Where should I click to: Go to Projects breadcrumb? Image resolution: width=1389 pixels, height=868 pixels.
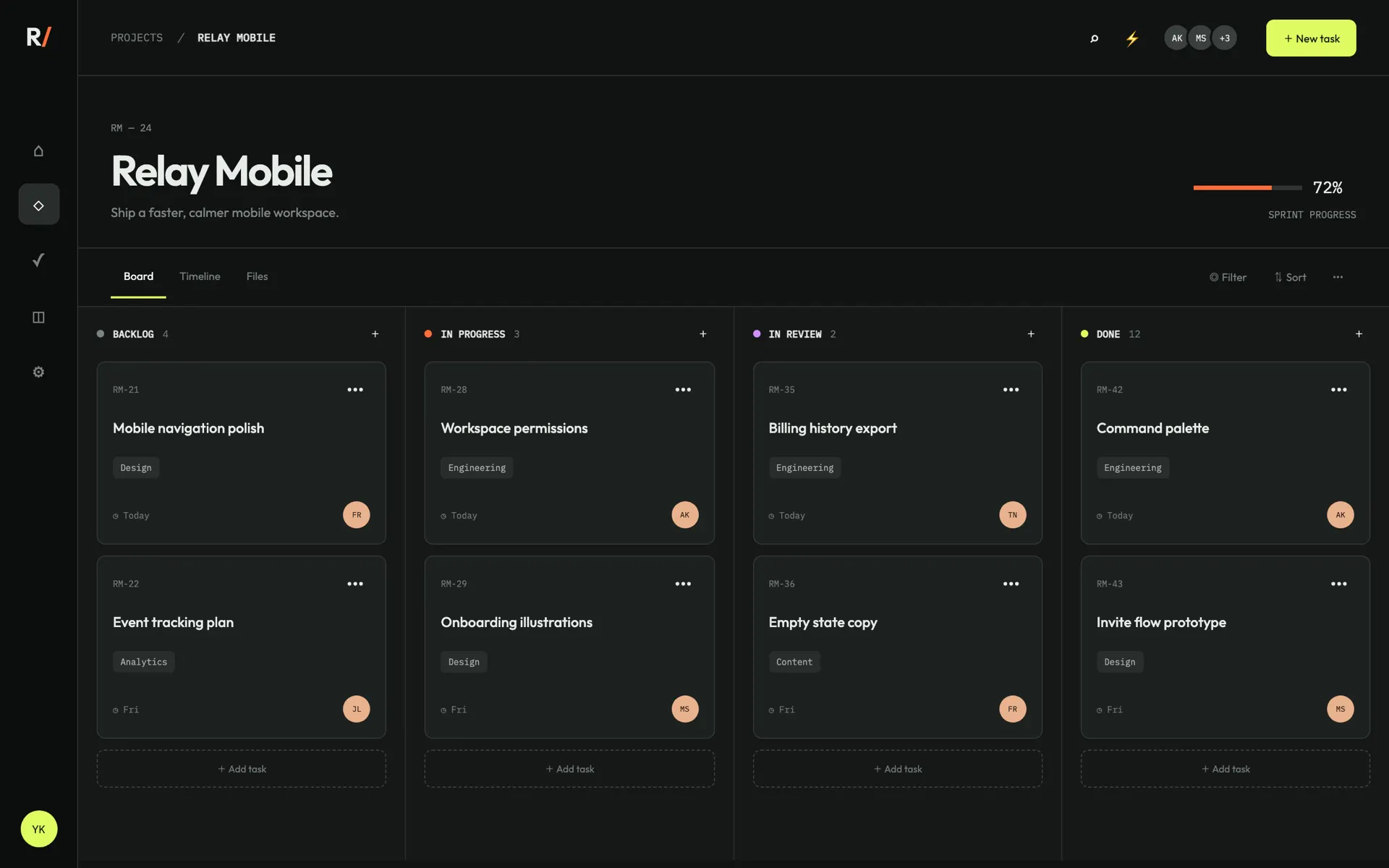137,38
